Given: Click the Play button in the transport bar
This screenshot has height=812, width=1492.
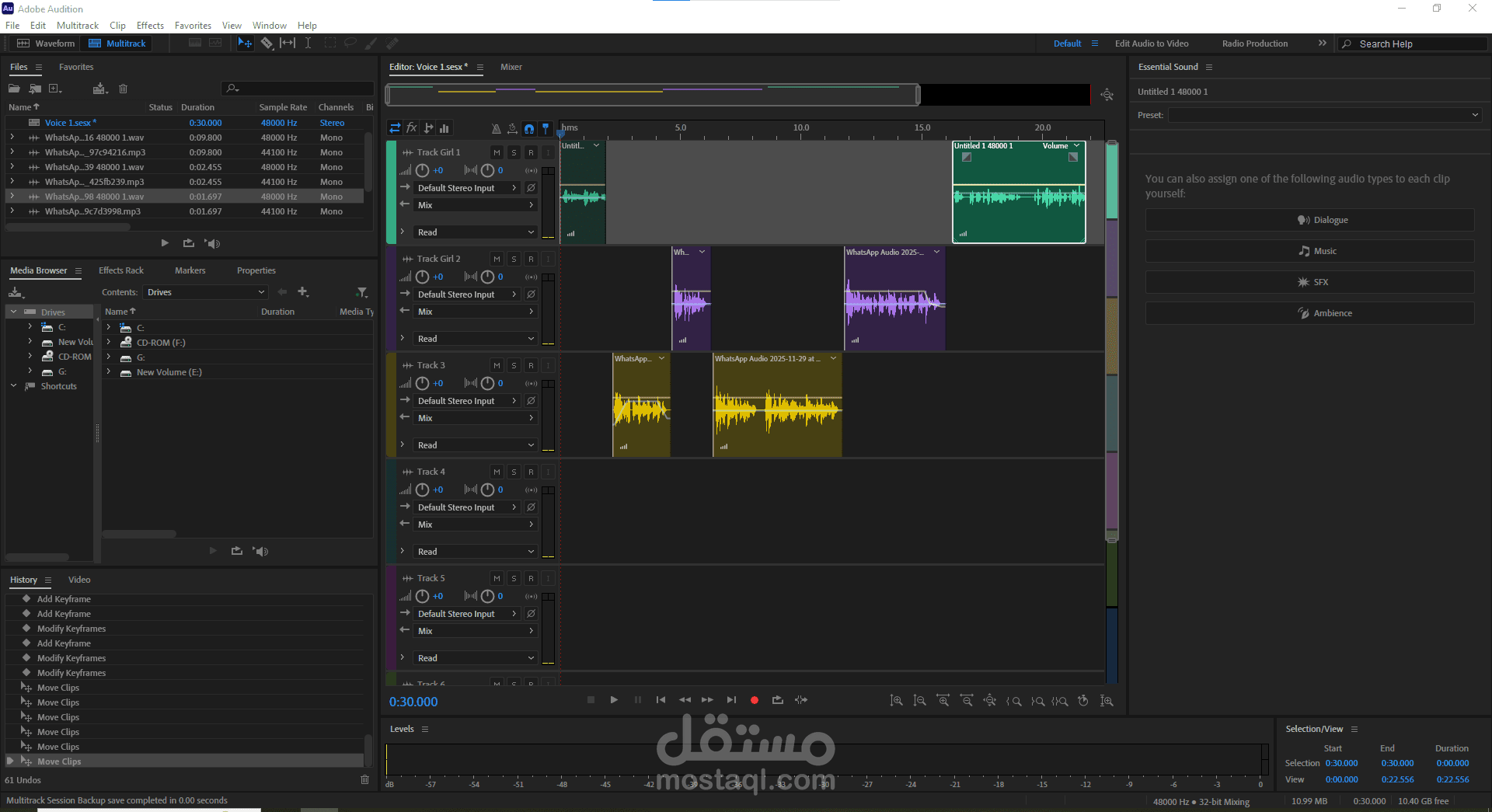Looking at the screenshot, I should [614, 700].
